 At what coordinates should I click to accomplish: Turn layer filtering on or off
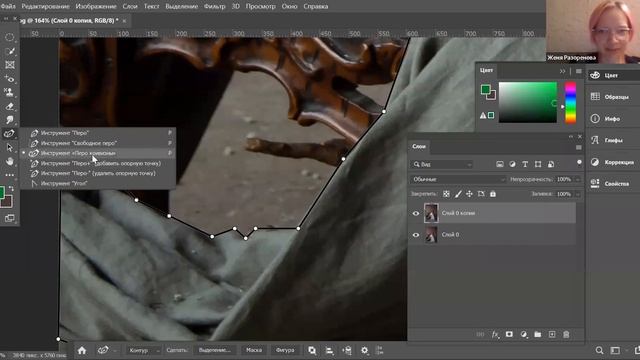pos(579,162)
